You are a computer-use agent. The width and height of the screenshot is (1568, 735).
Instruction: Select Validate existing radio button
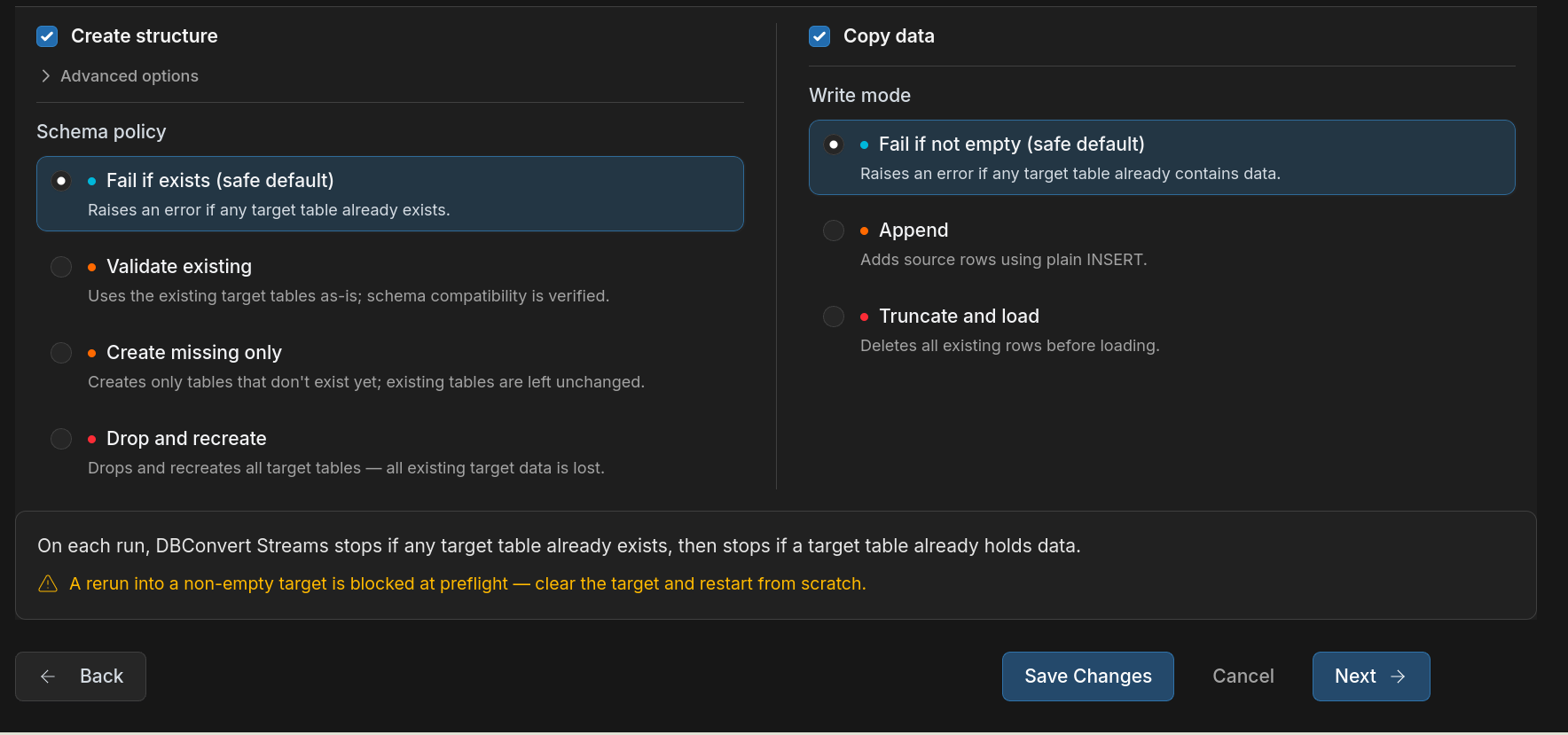[x=61, y=267]
